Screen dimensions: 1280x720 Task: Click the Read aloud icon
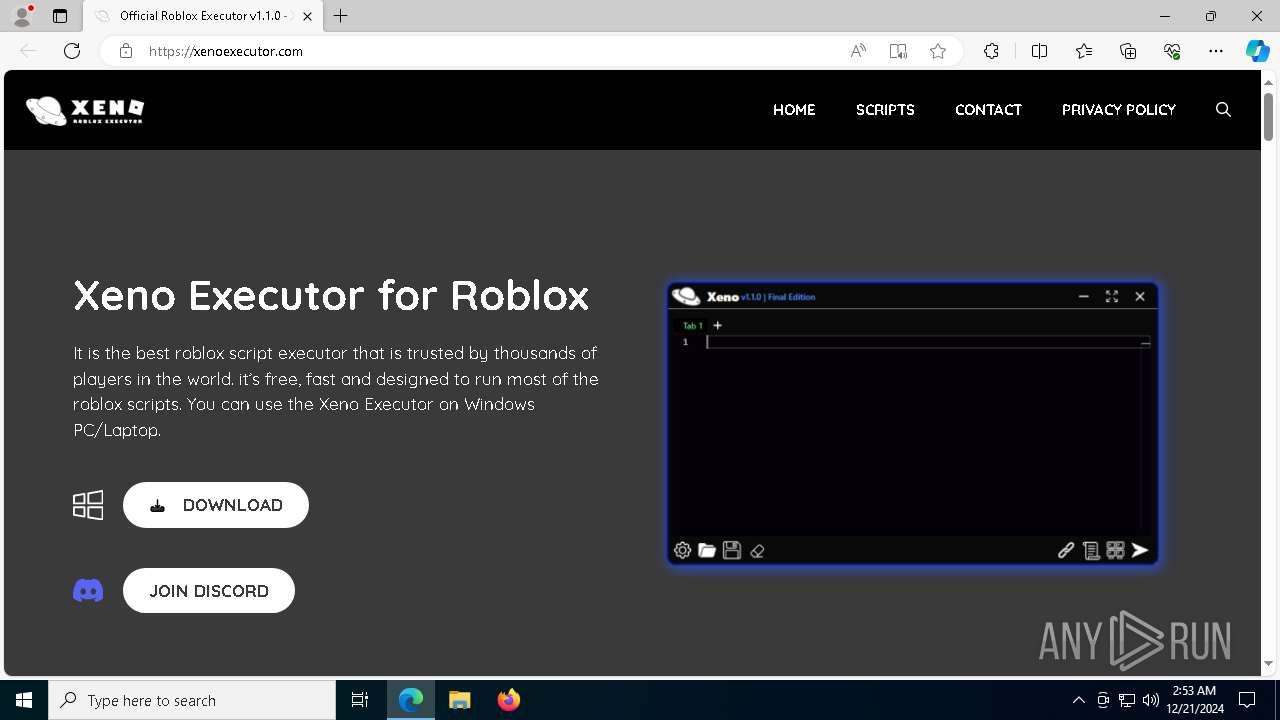[858, 51]
